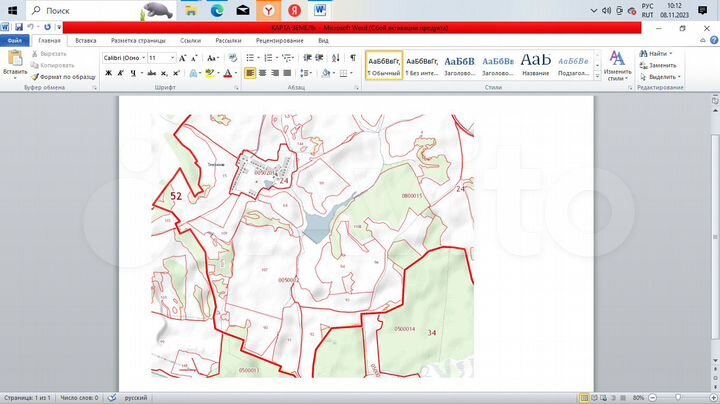
Task: Center align the text
Action: coord(263,73)
